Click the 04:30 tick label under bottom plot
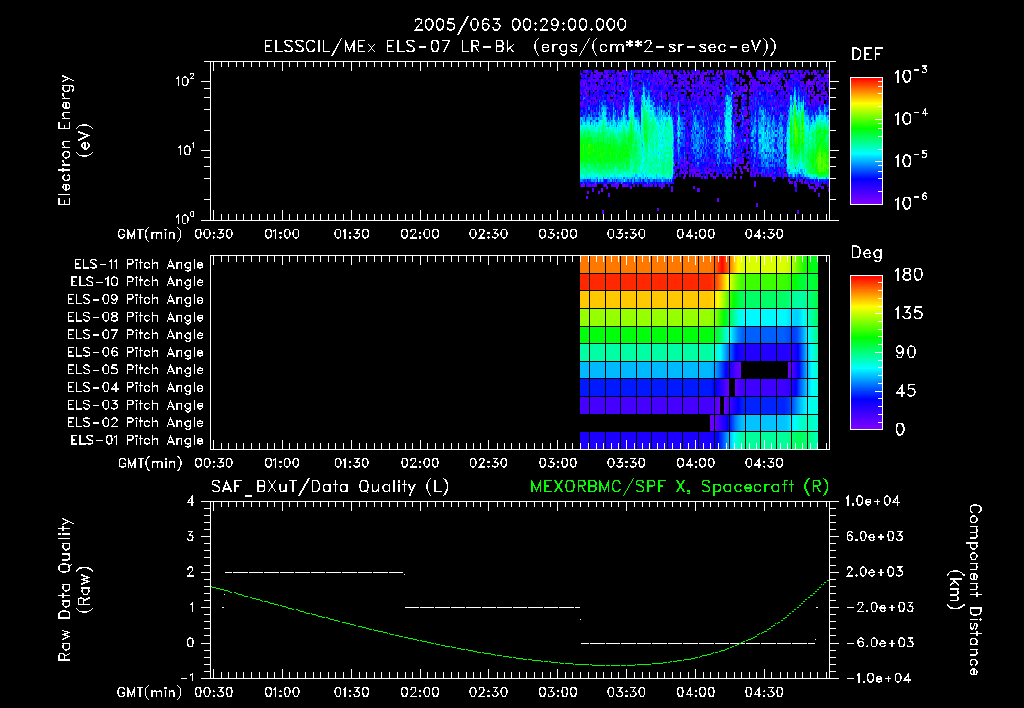 764,692
